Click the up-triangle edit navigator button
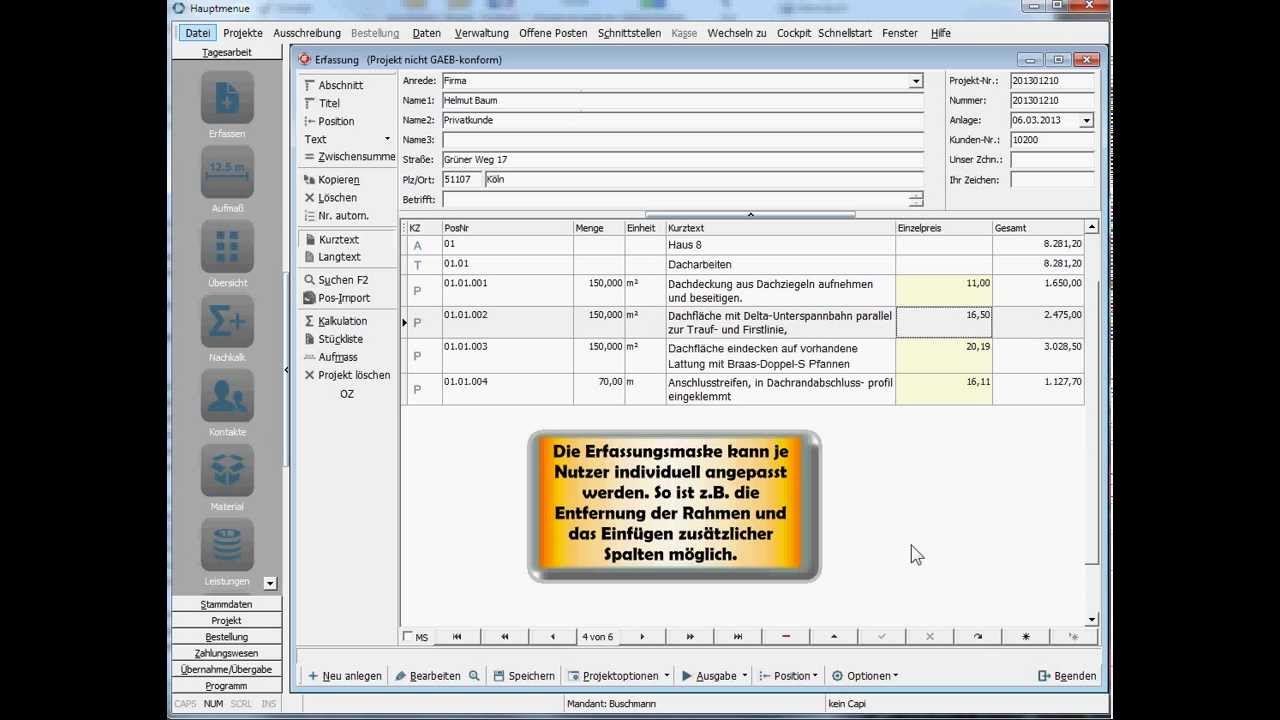 pos(834,637)
